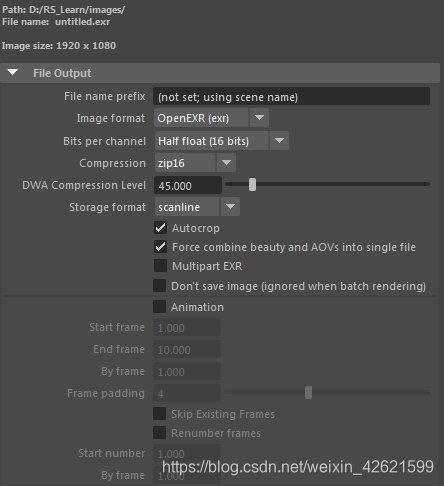Screen dimensions: 444x486
Task: Click the DWA Compression Level value field
Action: [x=188, y=185]
